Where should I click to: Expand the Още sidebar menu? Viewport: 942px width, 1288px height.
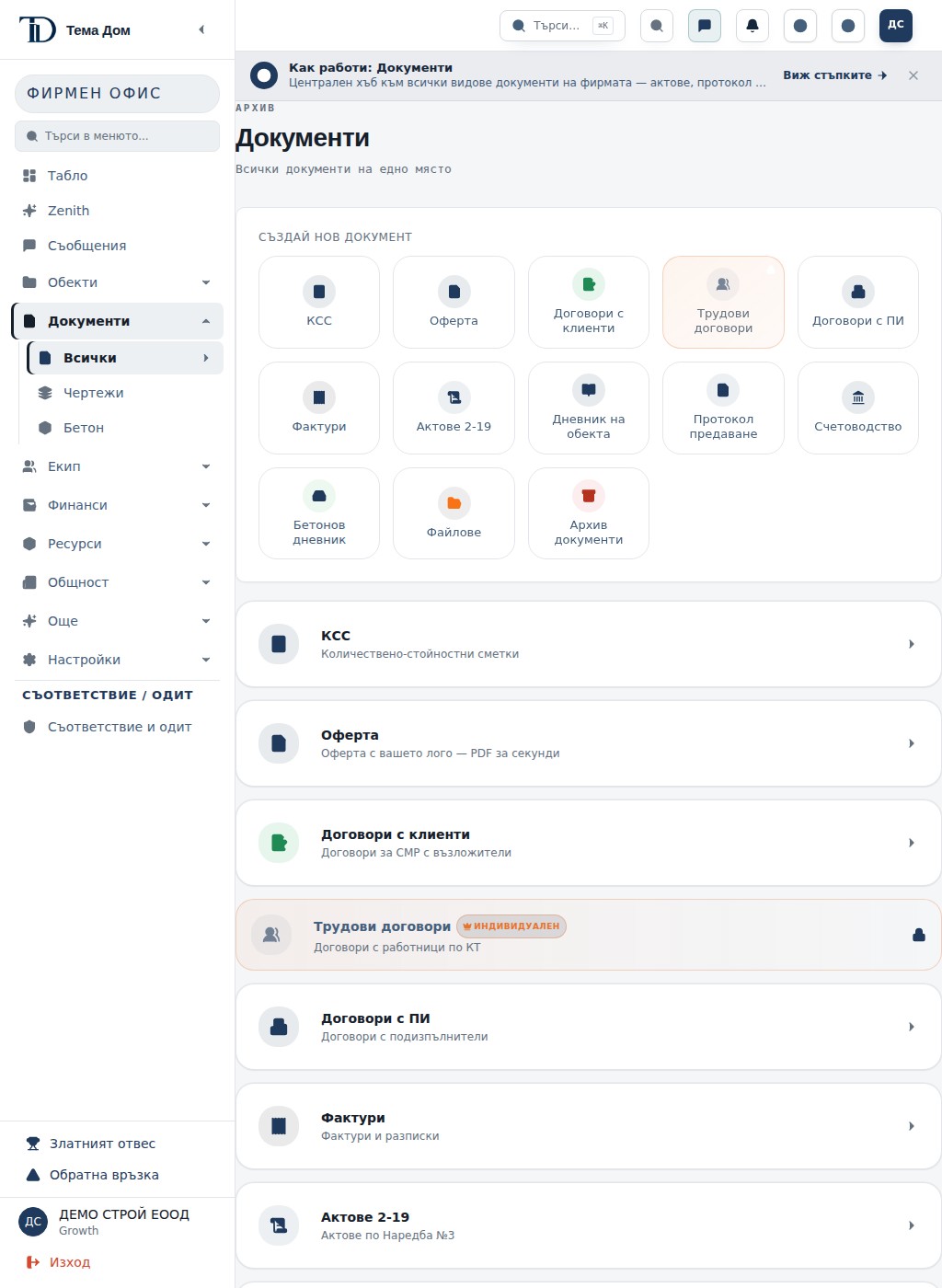pos(117,621)
